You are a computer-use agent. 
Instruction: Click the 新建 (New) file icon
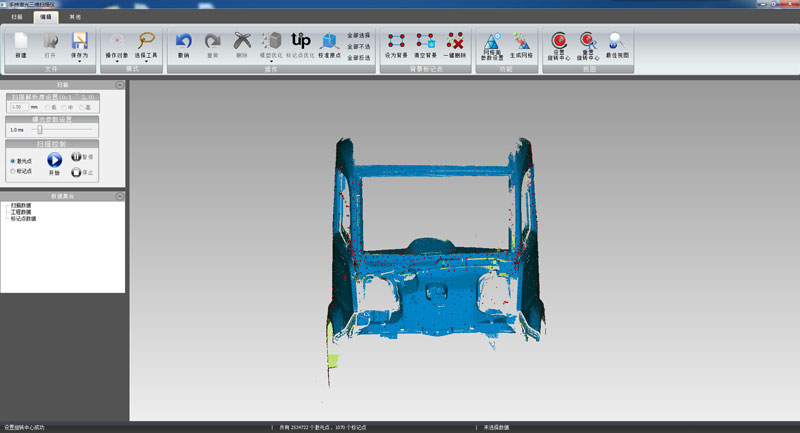[22, 41]
